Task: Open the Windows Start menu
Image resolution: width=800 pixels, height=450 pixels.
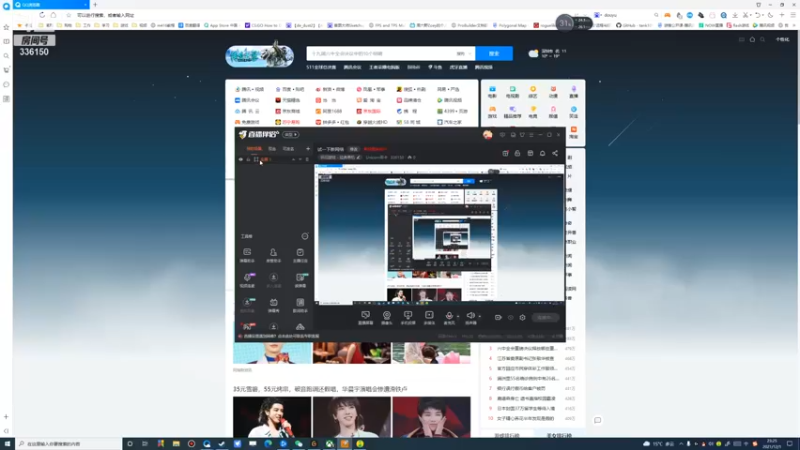Action: (7, 444)
